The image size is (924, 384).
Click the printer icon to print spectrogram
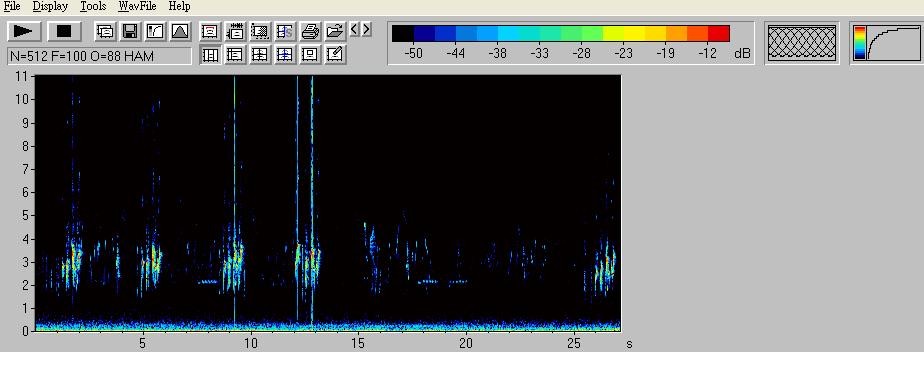click(x=310, y=31)
